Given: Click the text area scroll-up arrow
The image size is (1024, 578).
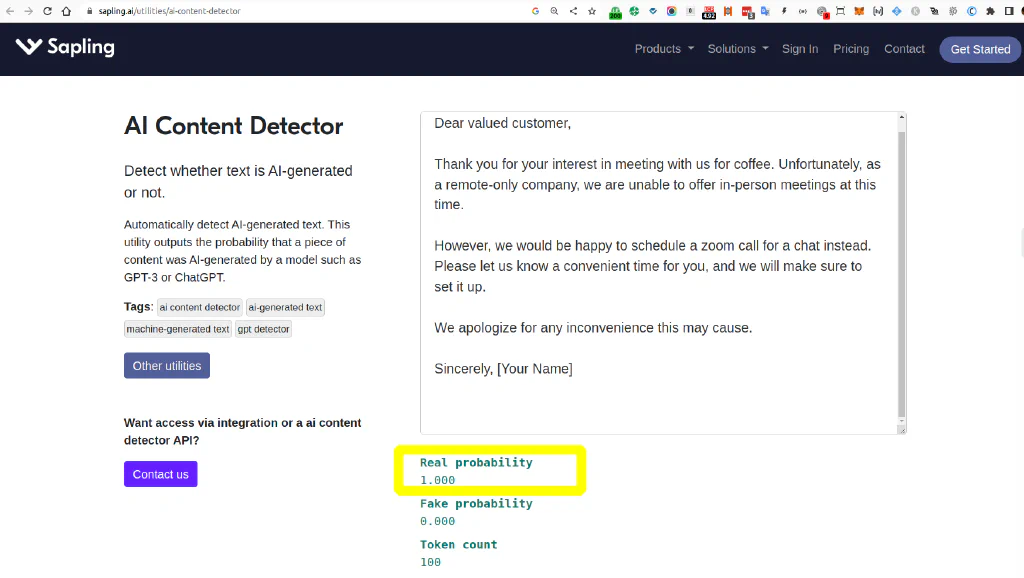Looking at the screenshot, I should 902,118.
